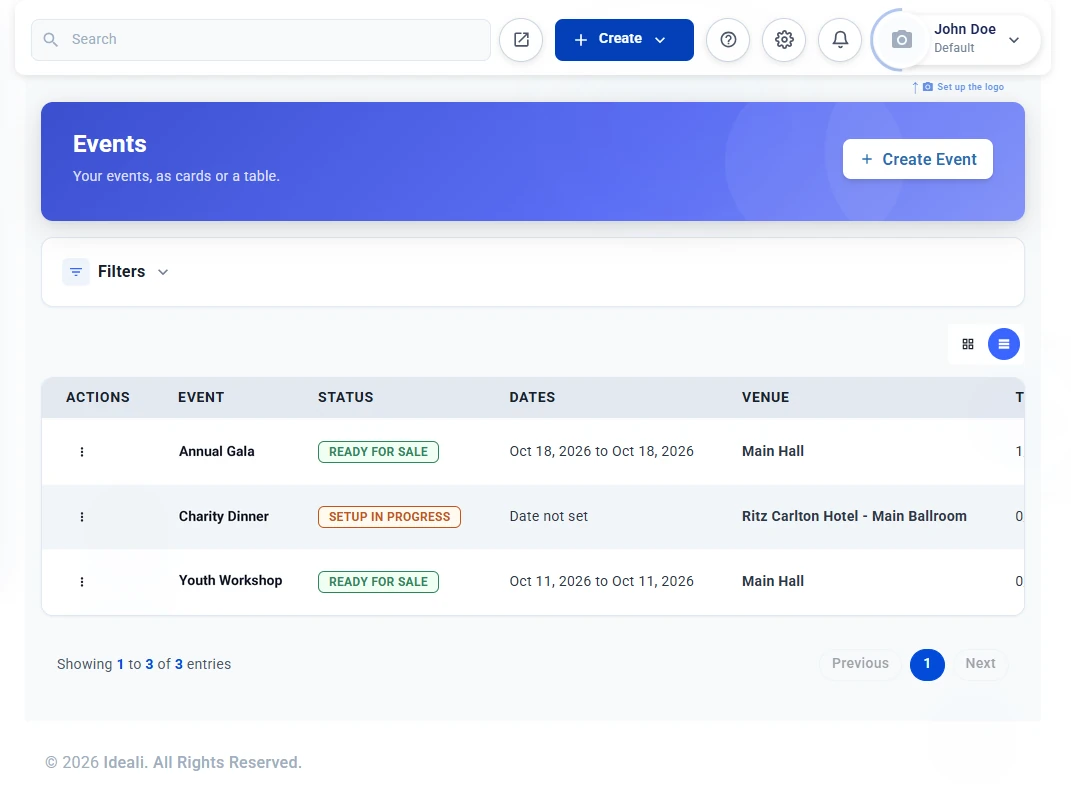This screenshot has width=1071, height=805.
Task: Open the Charity Dinner event name
Action: point(223,517)
